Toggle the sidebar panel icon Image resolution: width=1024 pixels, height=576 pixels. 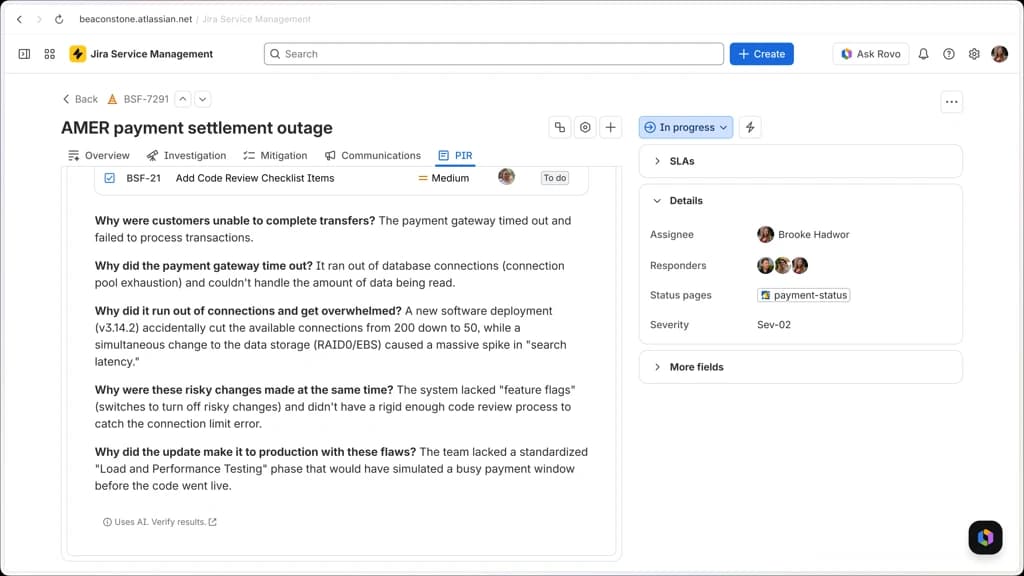[x=24, y=54]
